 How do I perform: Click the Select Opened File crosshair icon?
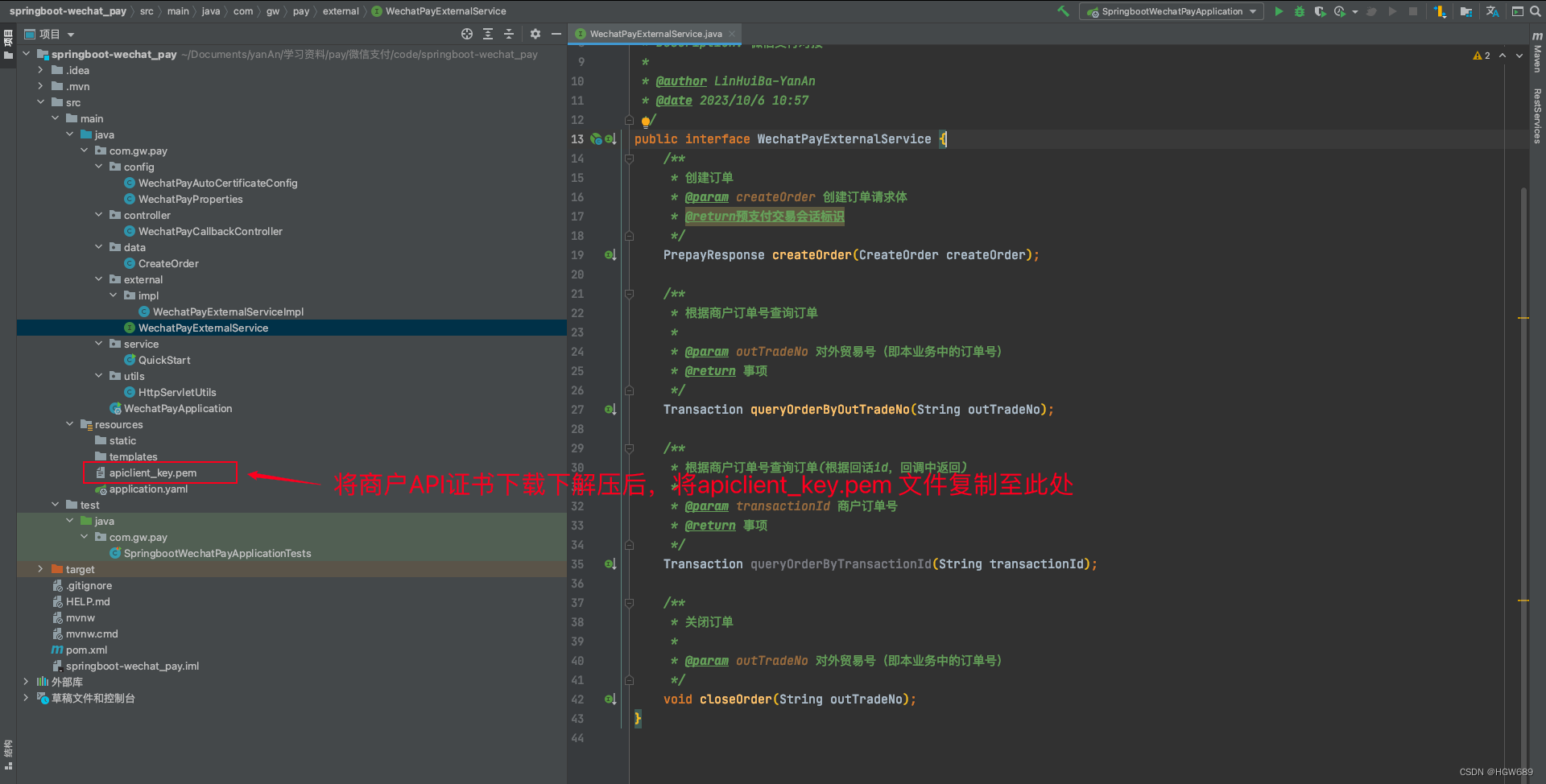point(467,34)
